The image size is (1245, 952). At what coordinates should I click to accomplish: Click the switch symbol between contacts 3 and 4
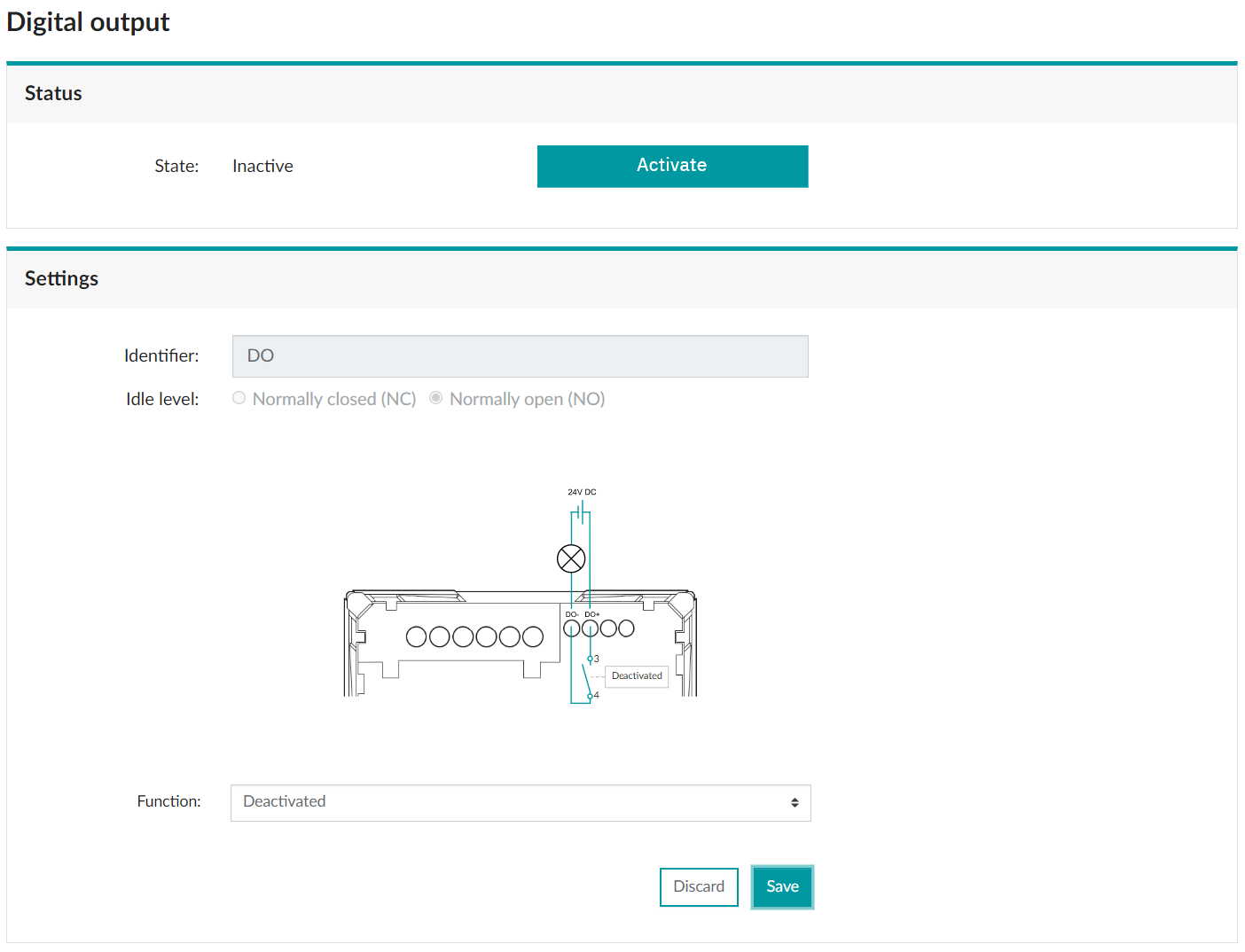click(587, 677)
